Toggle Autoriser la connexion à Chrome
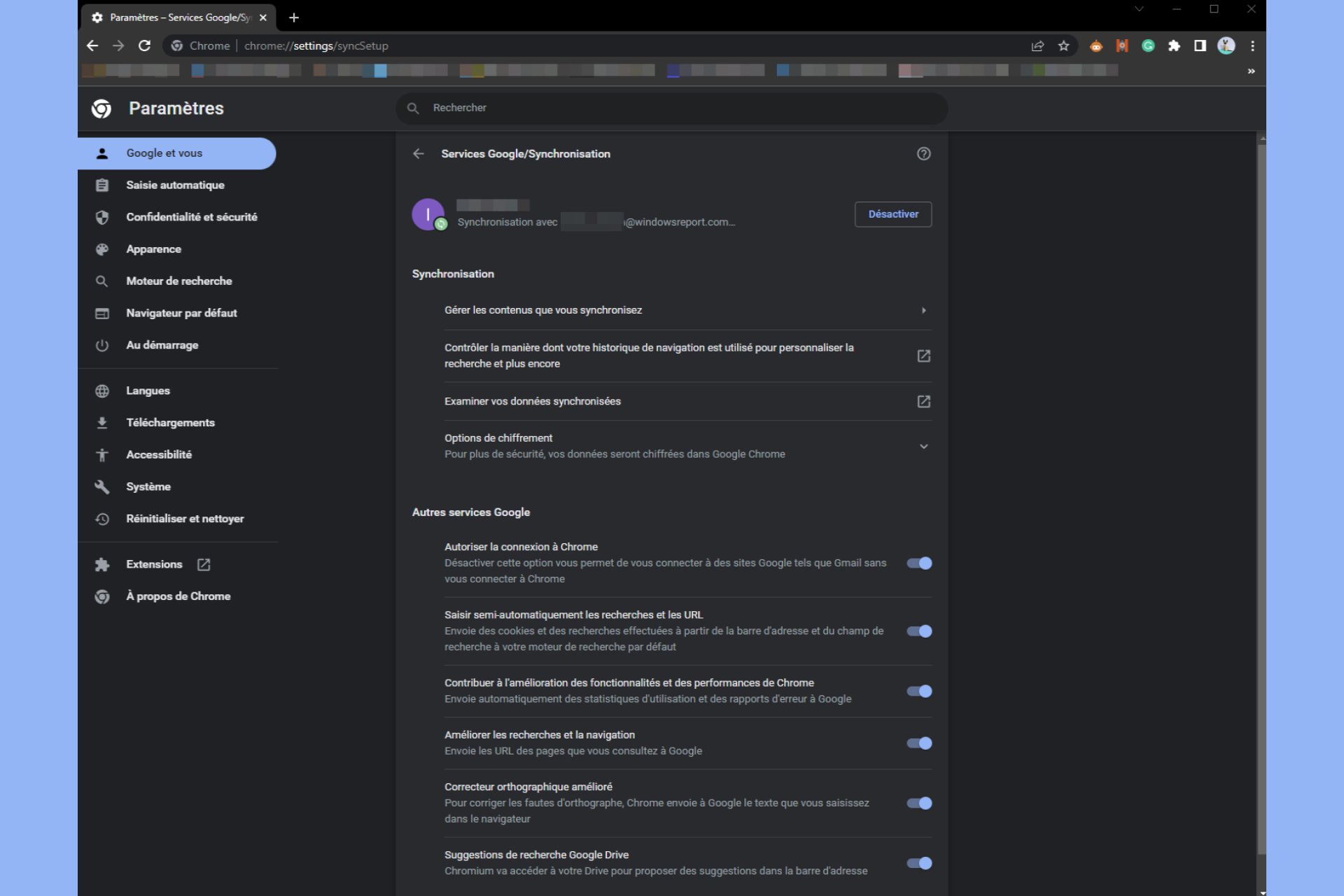Viewport: 1344px width, 896px height. click(919, 563)
